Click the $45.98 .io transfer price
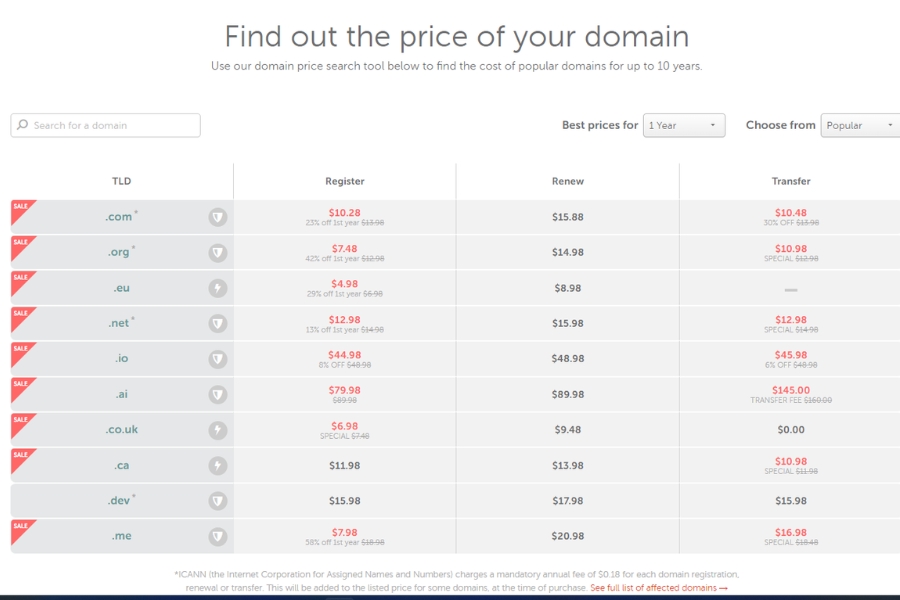Image resolution: width=900 pixels, height=600 pixels. 791,355
